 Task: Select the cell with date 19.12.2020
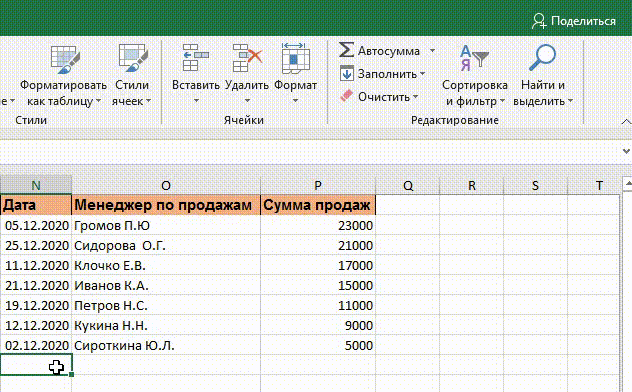click(36, 305)
